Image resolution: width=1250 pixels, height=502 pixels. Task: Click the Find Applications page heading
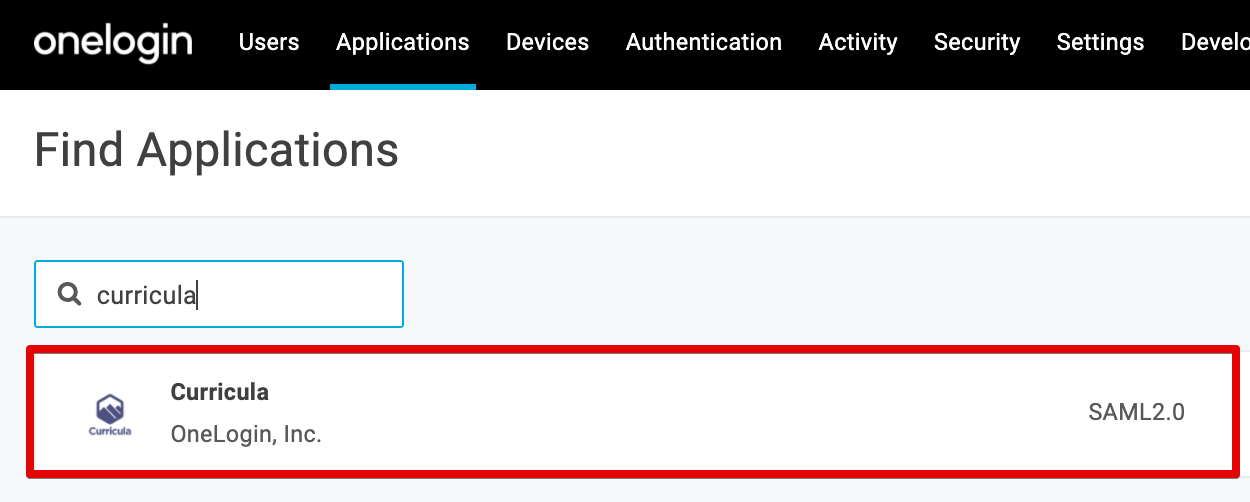point(216,151)
